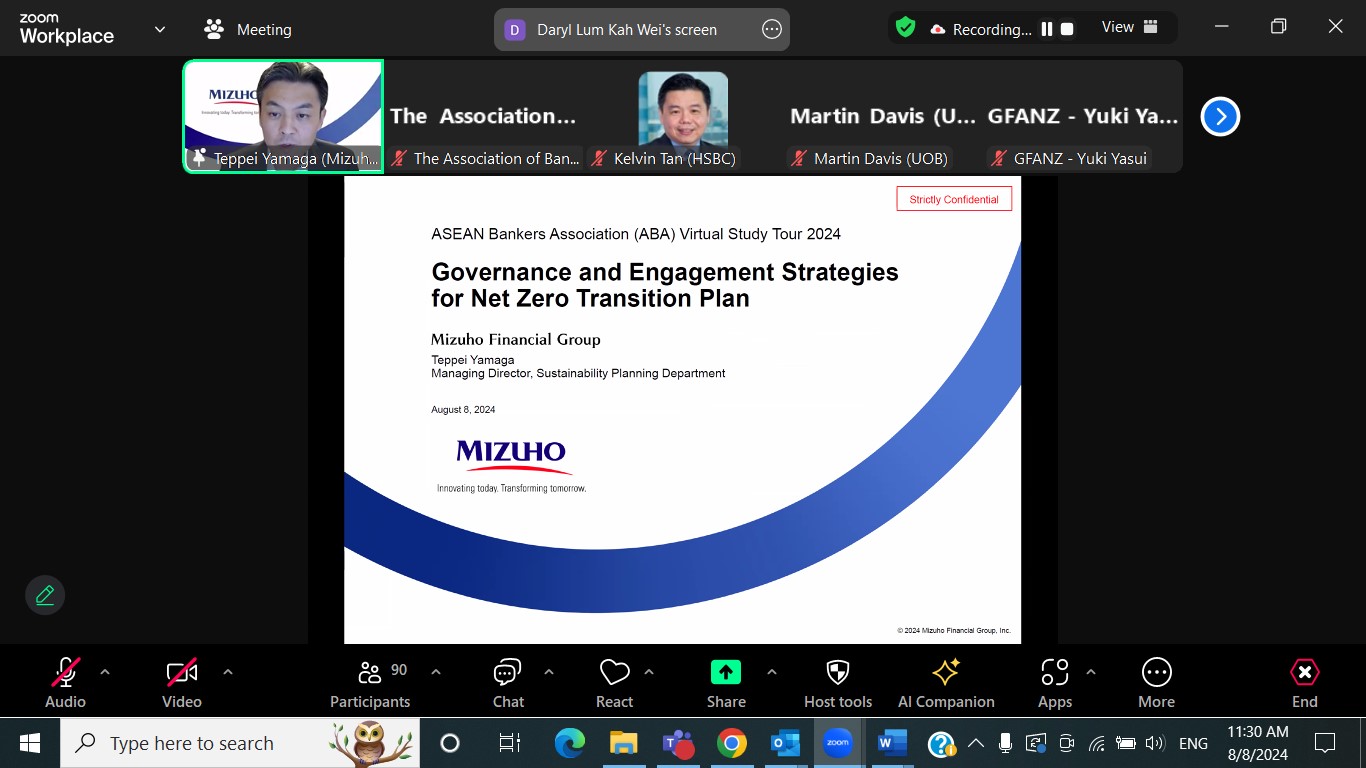1366x768 pixels.
Task: Pause the meeting recording
Action: click(x=1047, y=29)
